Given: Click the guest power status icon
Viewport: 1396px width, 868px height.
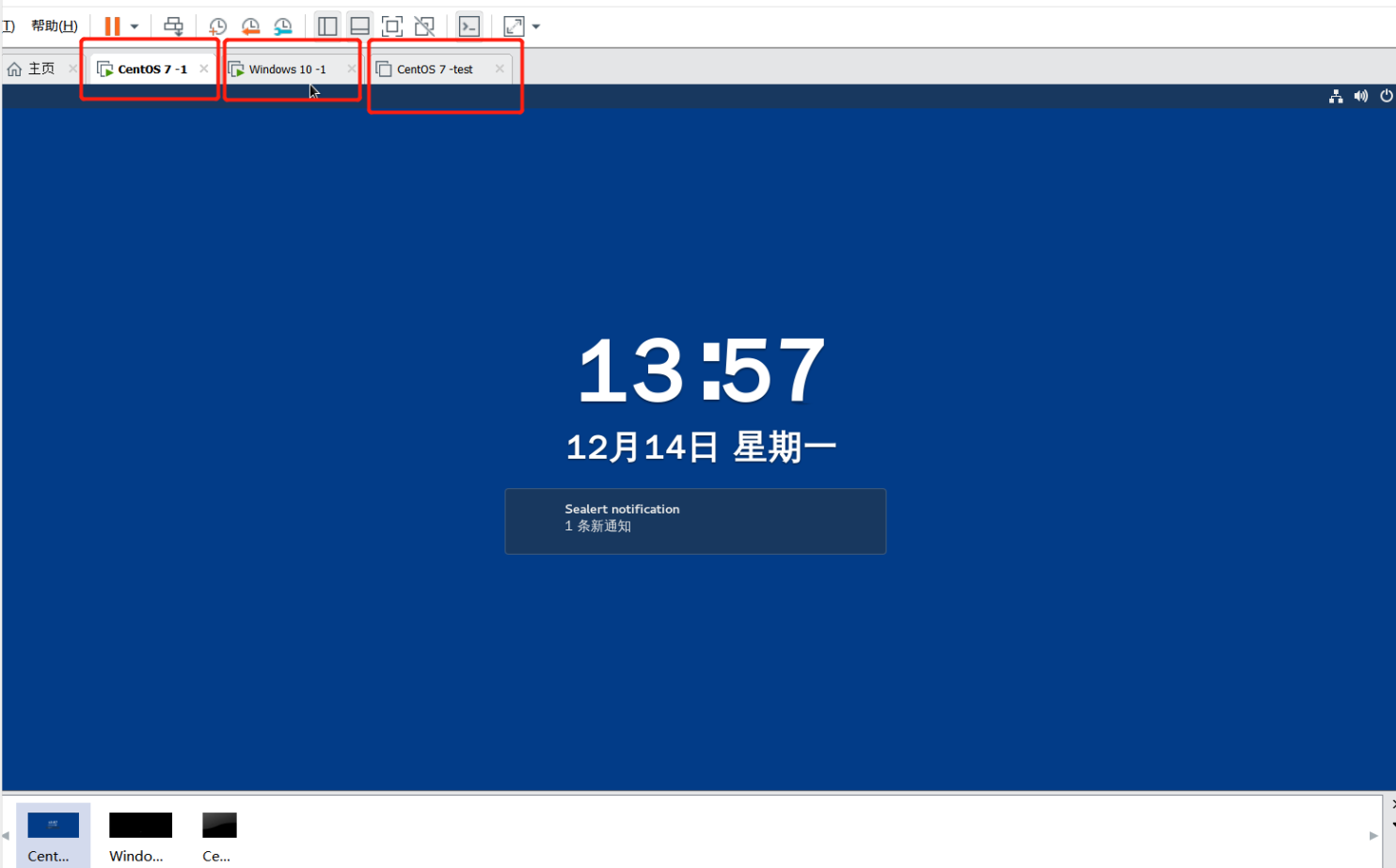Looking at the screenshot, I should [1386, 95].
